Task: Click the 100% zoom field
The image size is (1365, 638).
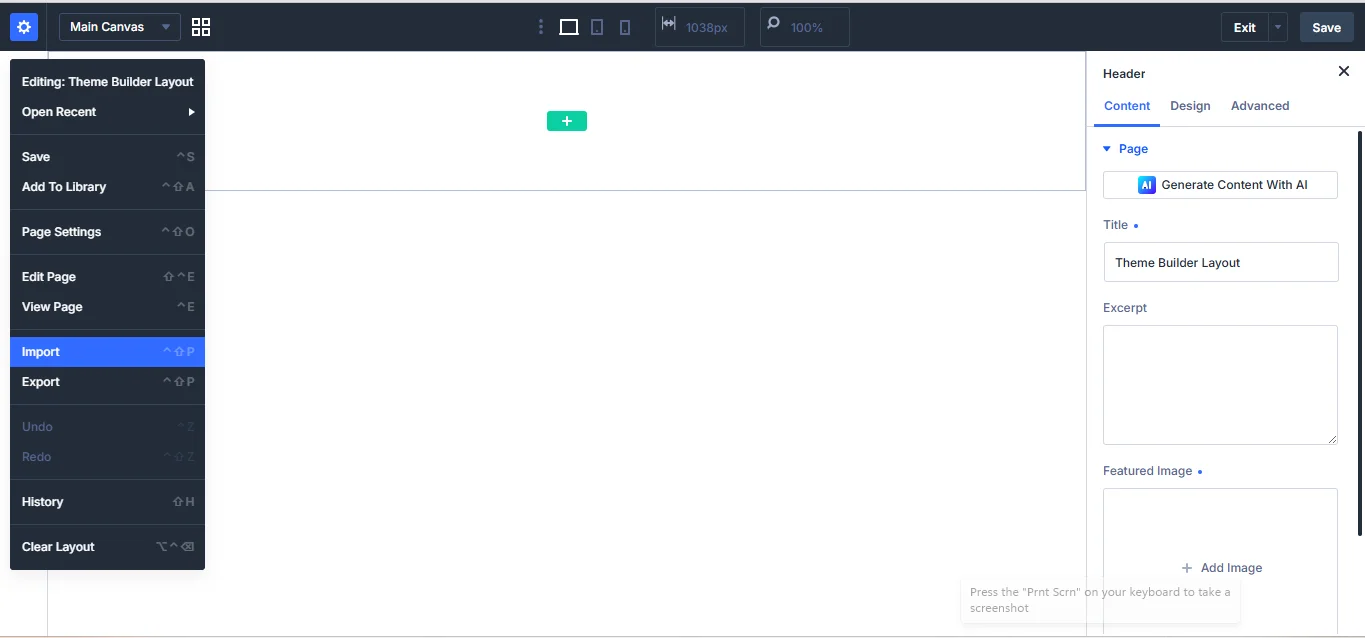Action: pos(805,27)
